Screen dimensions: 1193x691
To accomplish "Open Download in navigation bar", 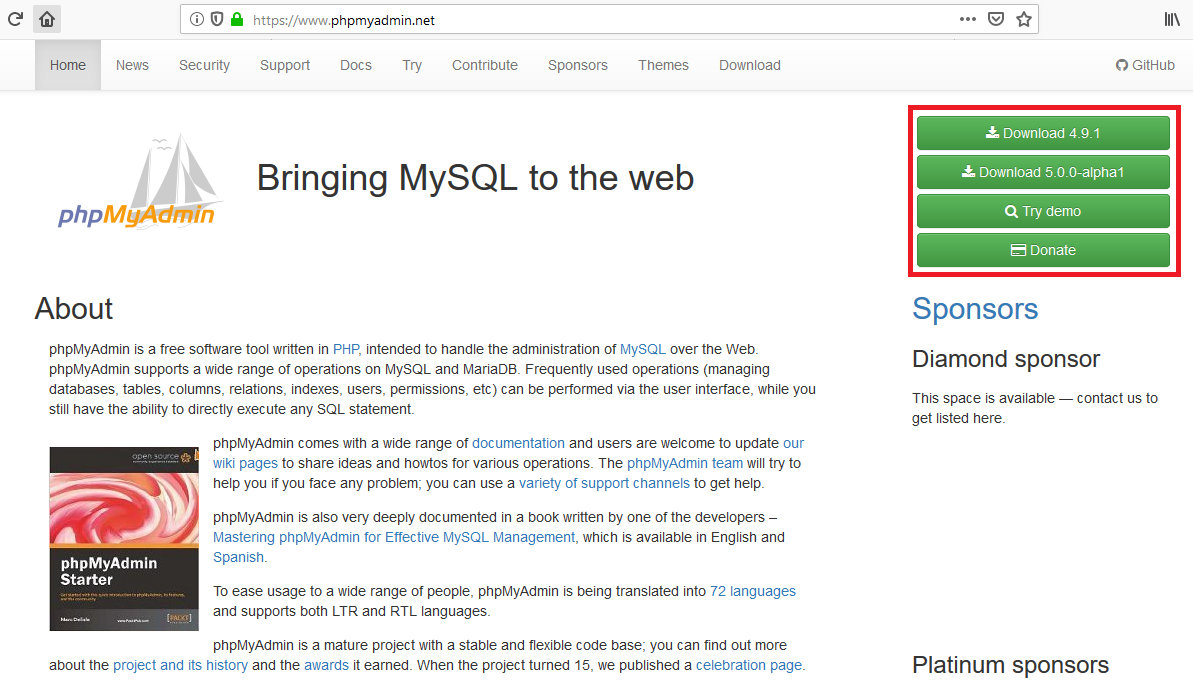I will pyautogui.click(x=750, y=65).
